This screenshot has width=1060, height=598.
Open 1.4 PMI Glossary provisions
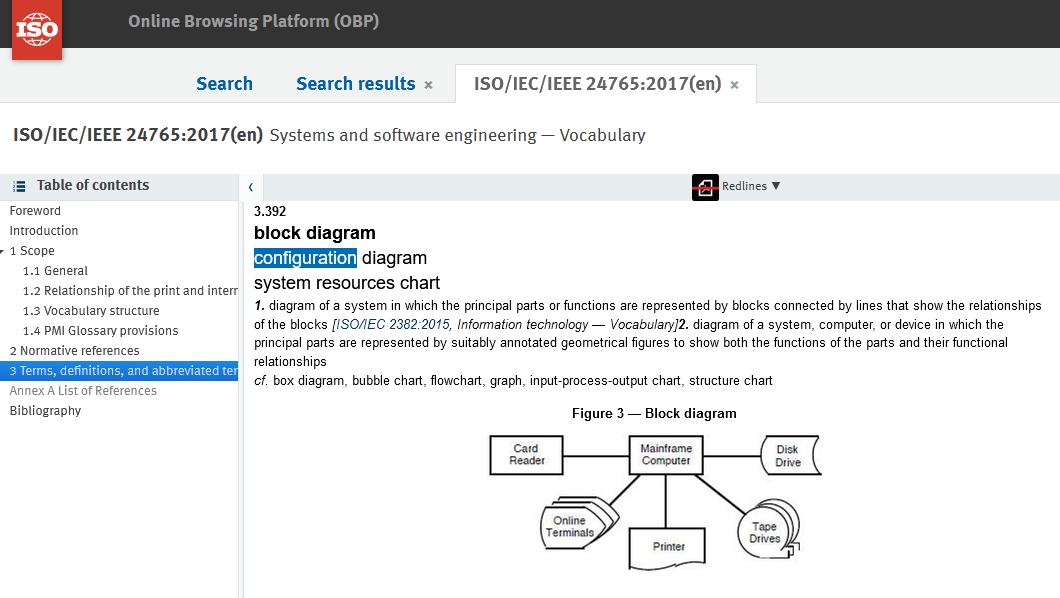[x=101, y=330]
